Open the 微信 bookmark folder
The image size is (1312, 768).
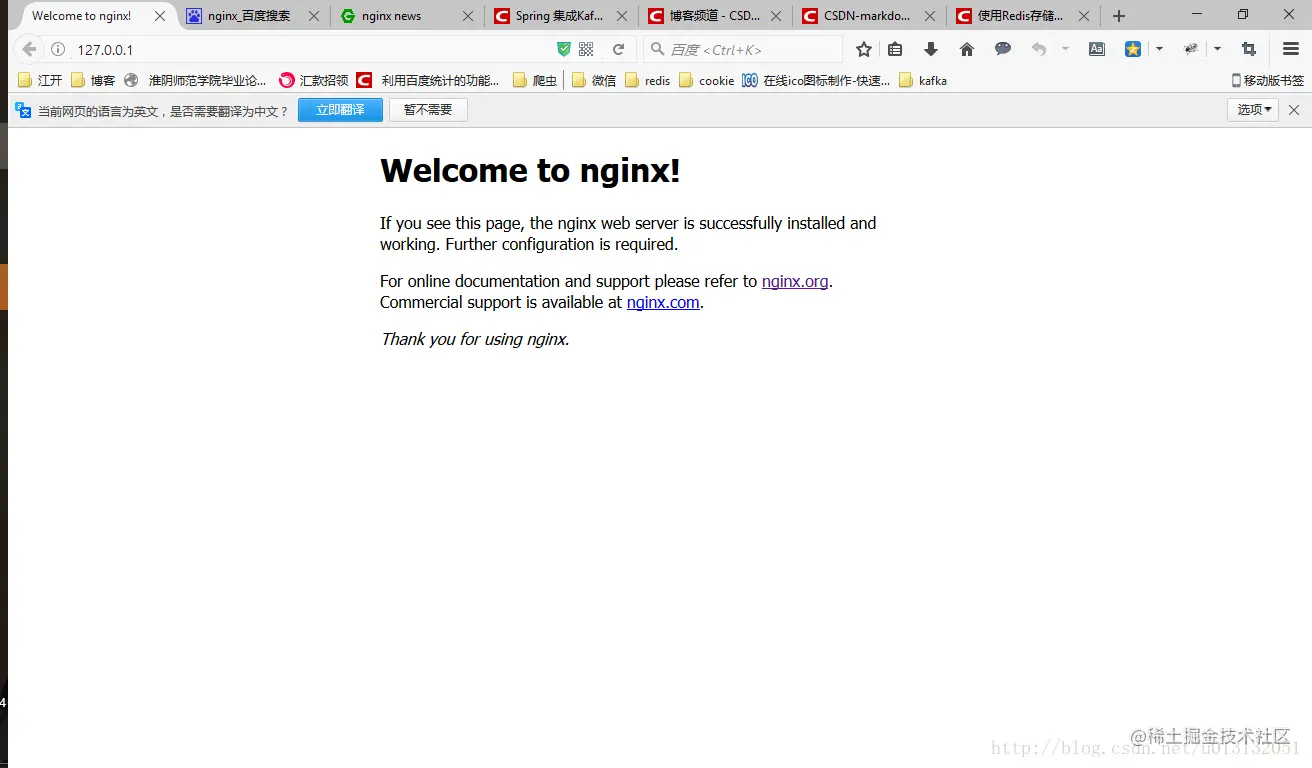(594, 81)
